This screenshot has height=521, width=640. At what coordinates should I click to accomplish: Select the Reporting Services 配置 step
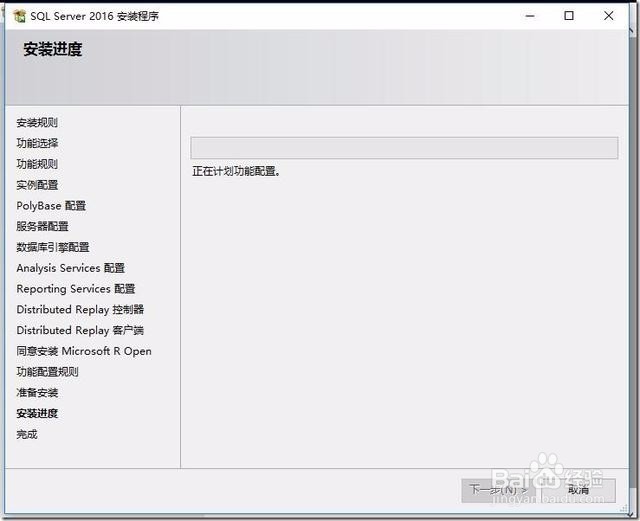pos(76,289)
